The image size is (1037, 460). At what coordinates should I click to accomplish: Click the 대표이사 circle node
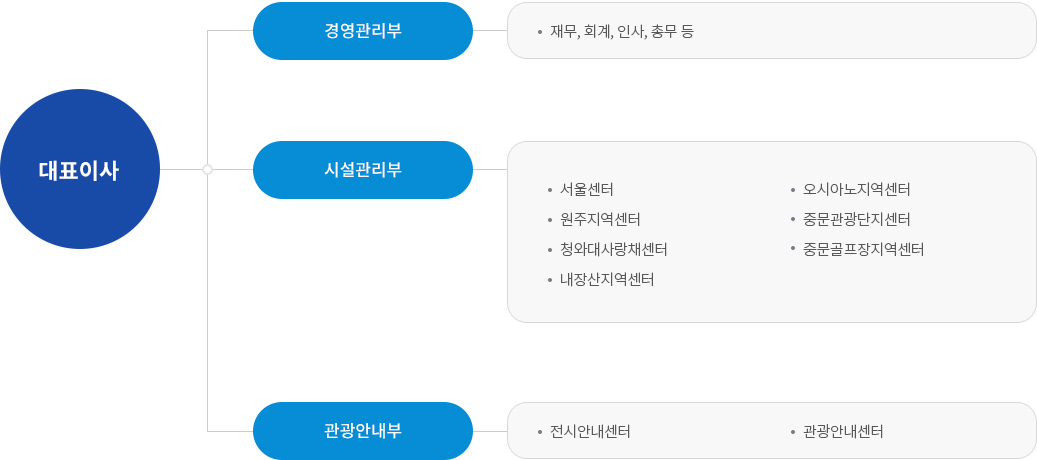(x=80, y=169)
